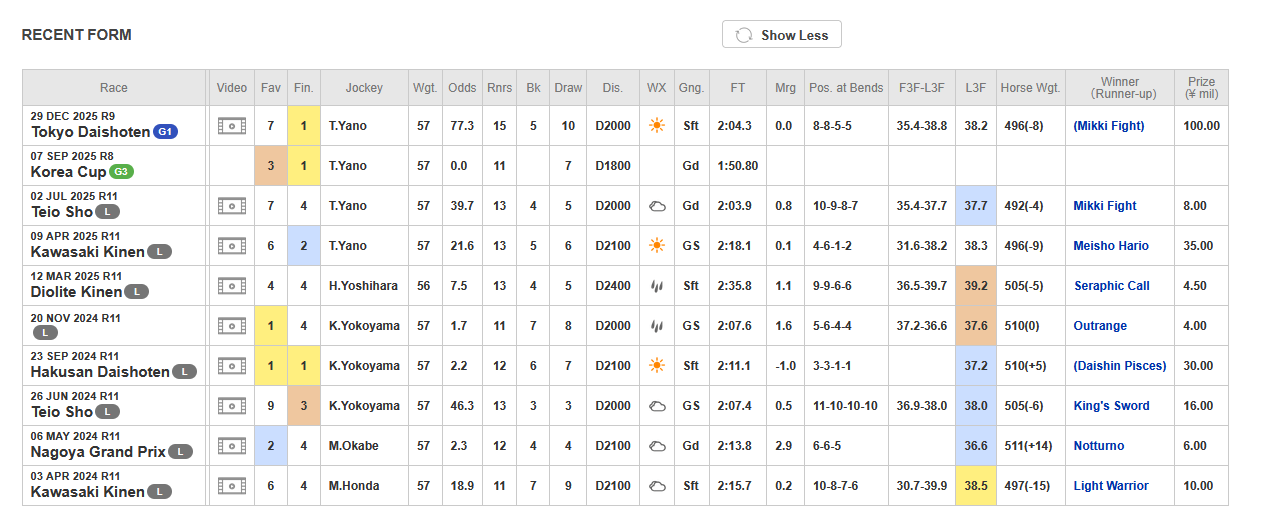
Task: Open the Seraphic Call winner link
Action: 1112,286
